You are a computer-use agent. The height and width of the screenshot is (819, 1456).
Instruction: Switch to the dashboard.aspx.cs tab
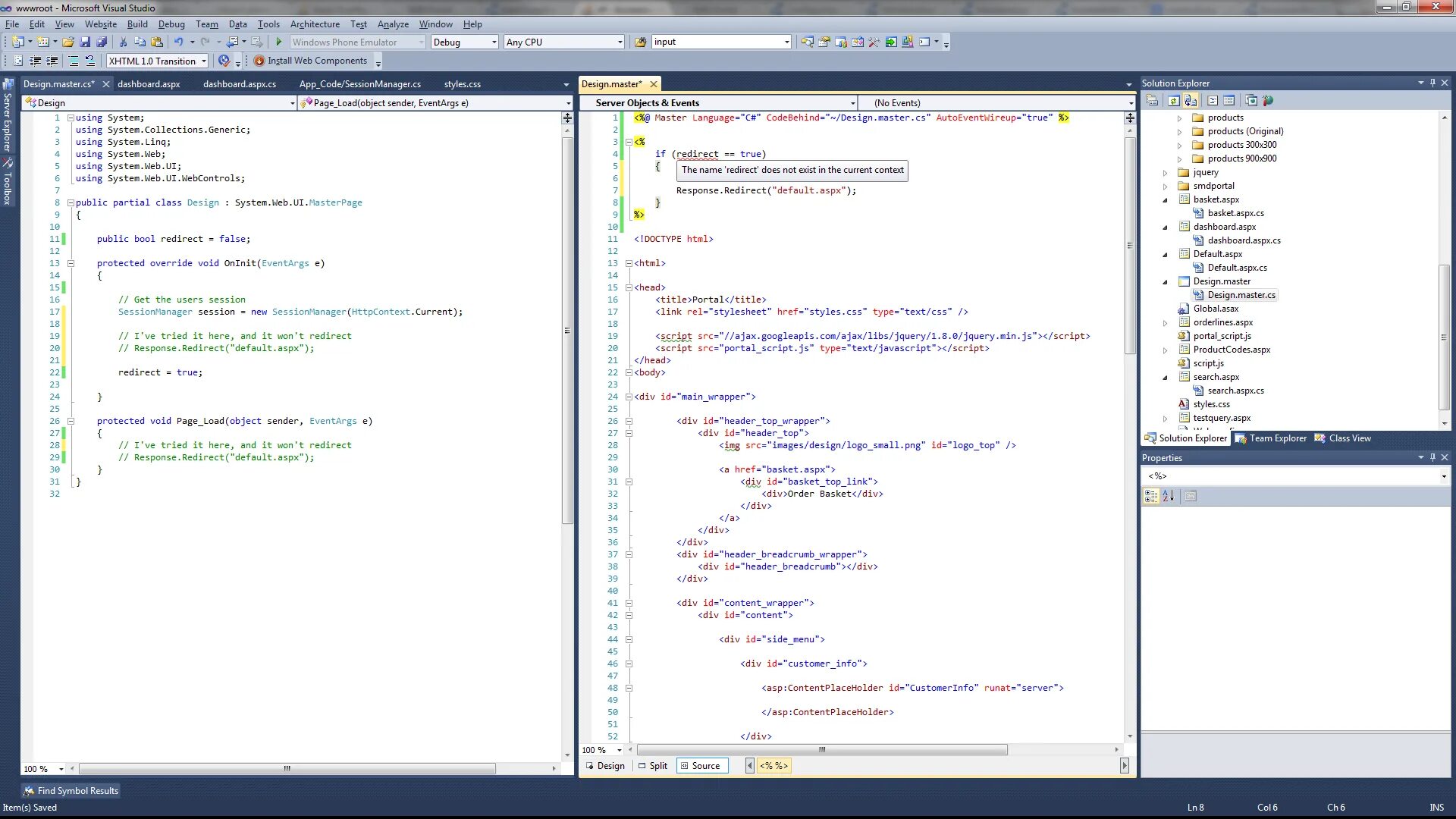click(x=240, y=84)
